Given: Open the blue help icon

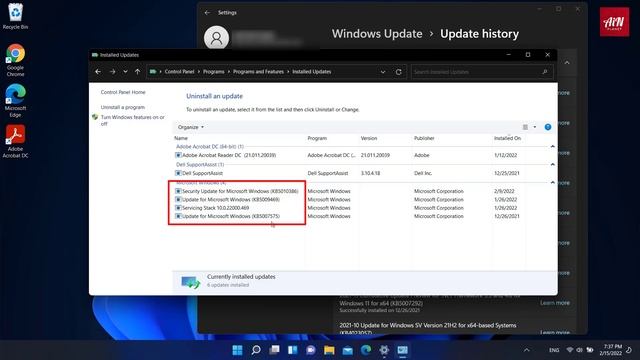Looking at the screenshot, I should [x=548, y=127].
